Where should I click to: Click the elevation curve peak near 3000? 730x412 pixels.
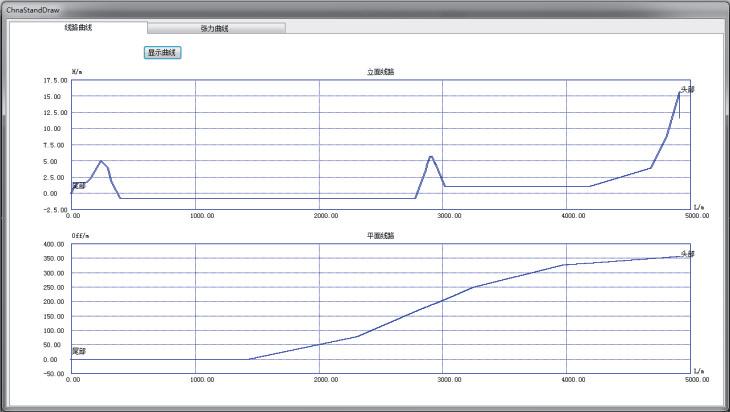[x=430, y=157]
